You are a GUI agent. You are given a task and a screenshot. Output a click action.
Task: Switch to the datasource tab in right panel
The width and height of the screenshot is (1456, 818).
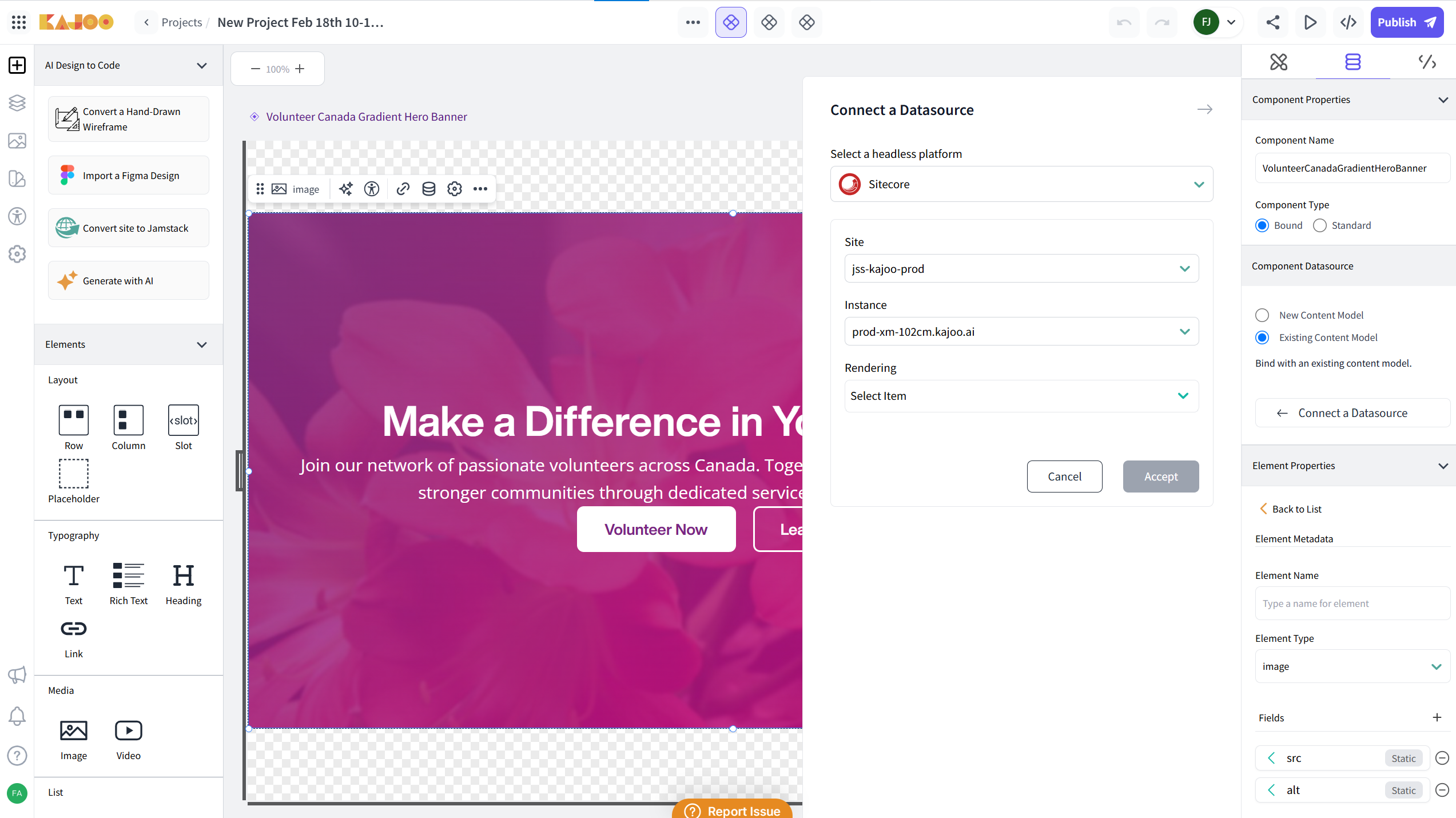[1352, 62]
